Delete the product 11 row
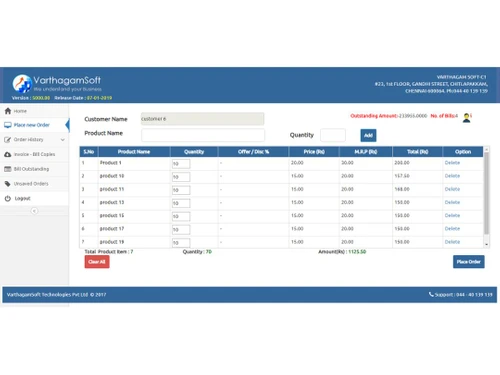Viewport: 500px width, 375px height. (x=452, y=189)
